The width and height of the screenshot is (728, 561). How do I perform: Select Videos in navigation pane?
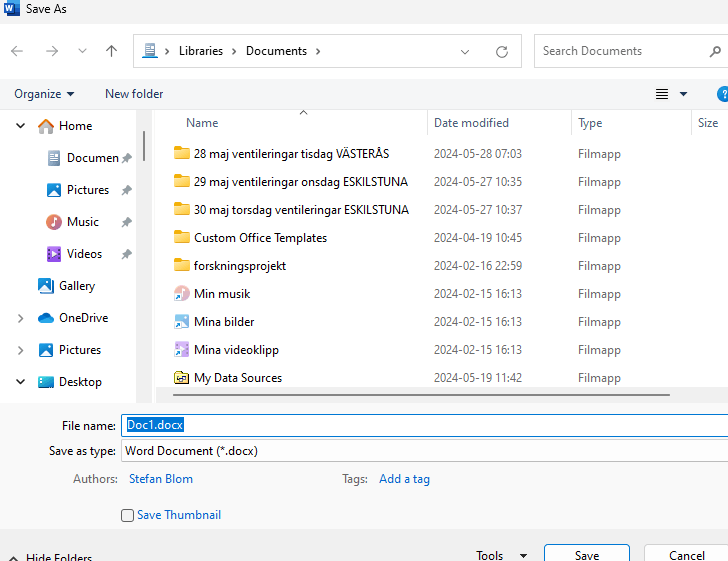coord(84,254)
